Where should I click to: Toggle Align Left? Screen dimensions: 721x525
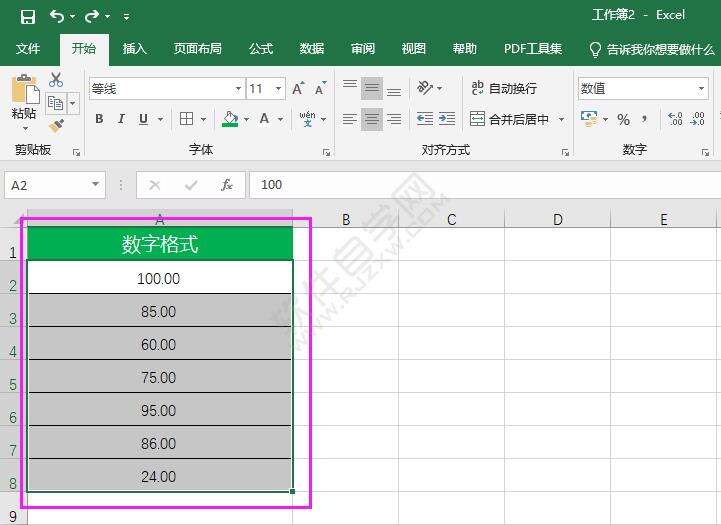tap(350, 120)
